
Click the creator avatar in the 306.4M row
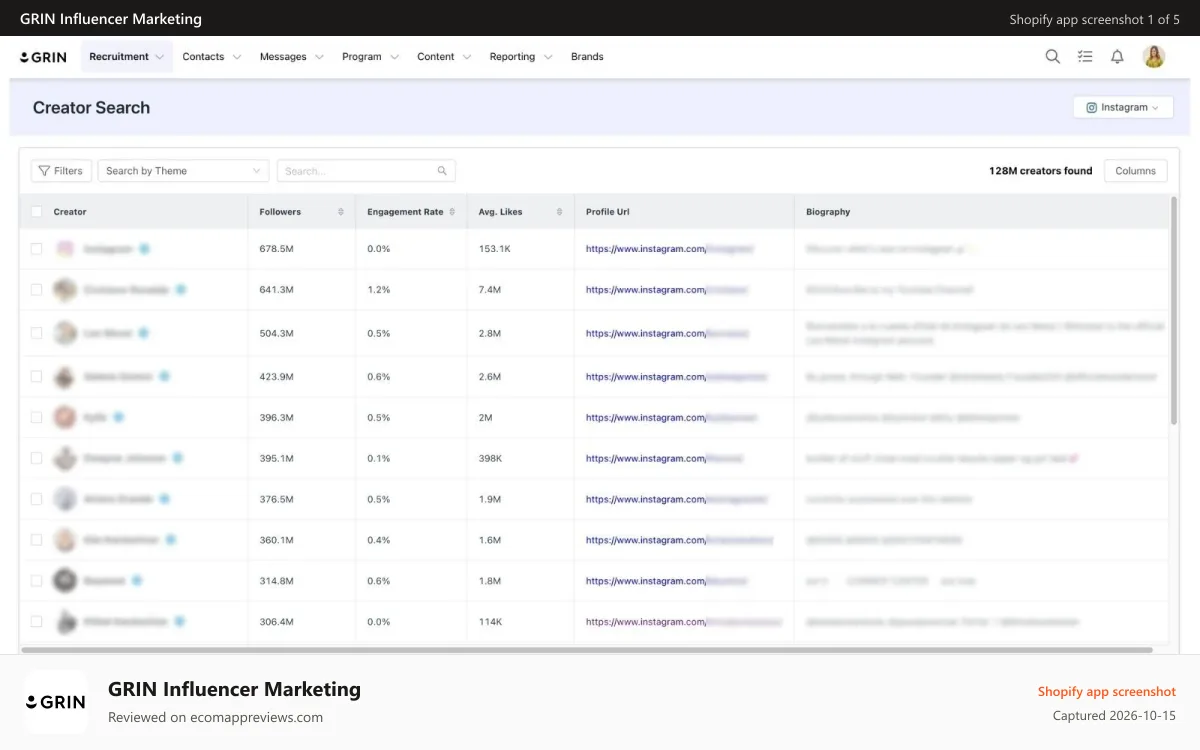(x=65, y=621)
